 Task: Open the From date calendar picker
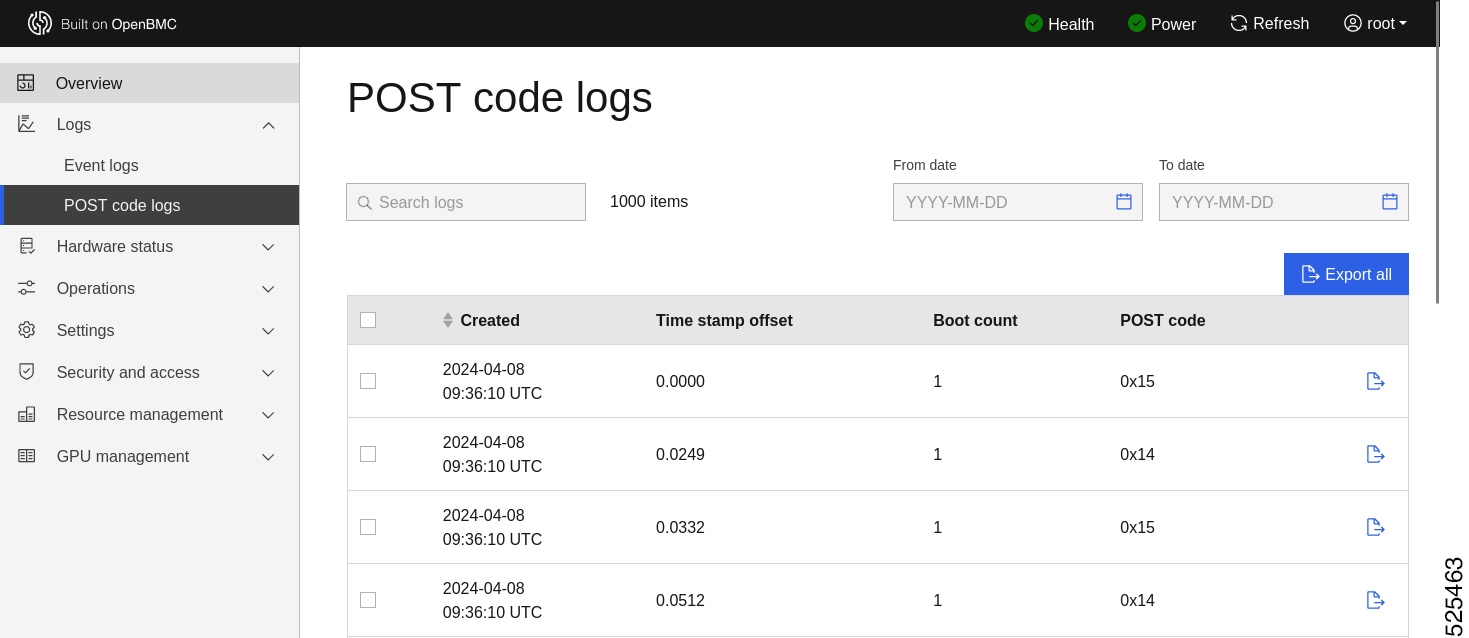pos(1124,202)
